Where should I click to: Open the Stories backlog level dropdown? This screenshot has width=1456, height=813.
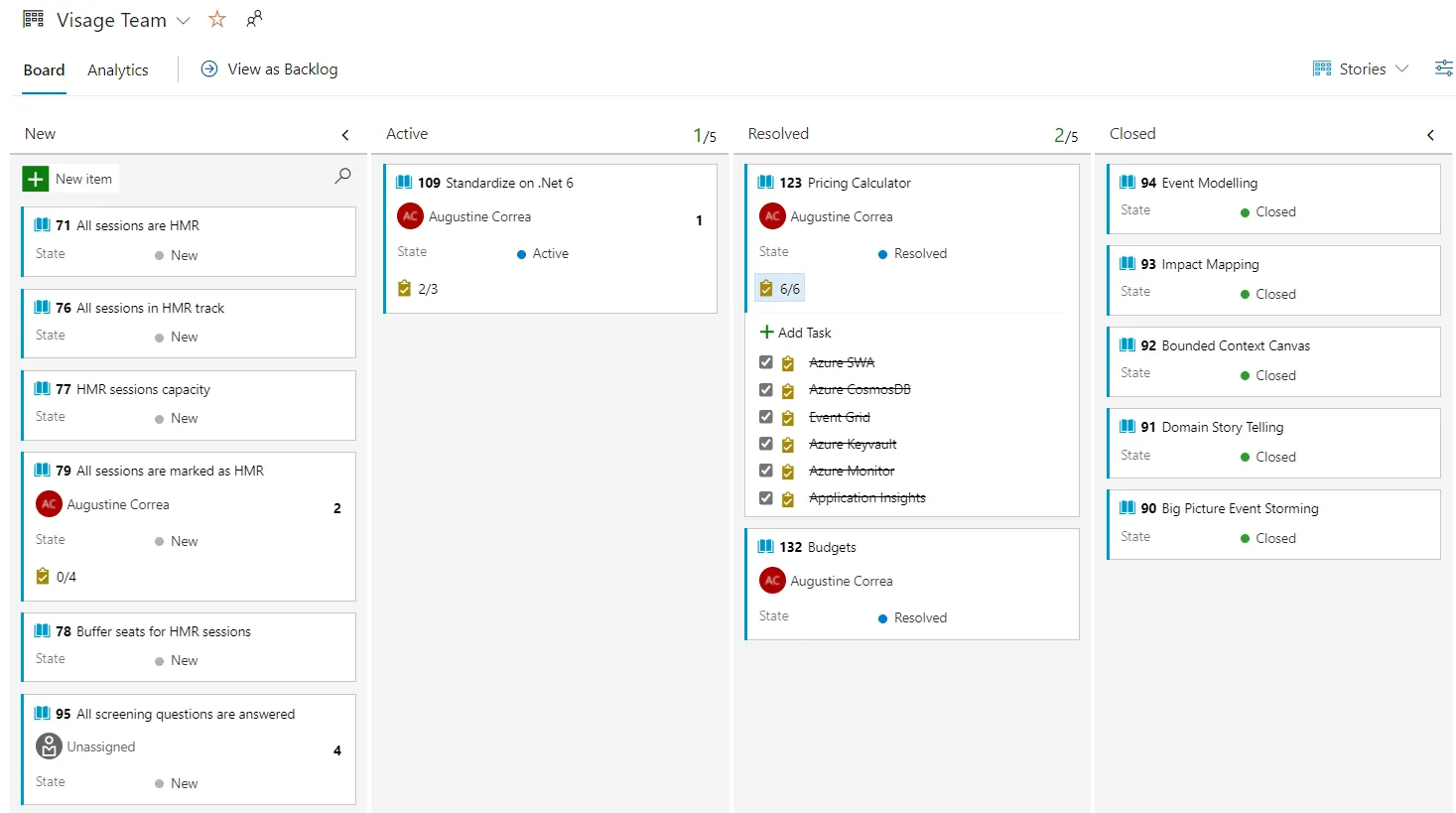1362,68
